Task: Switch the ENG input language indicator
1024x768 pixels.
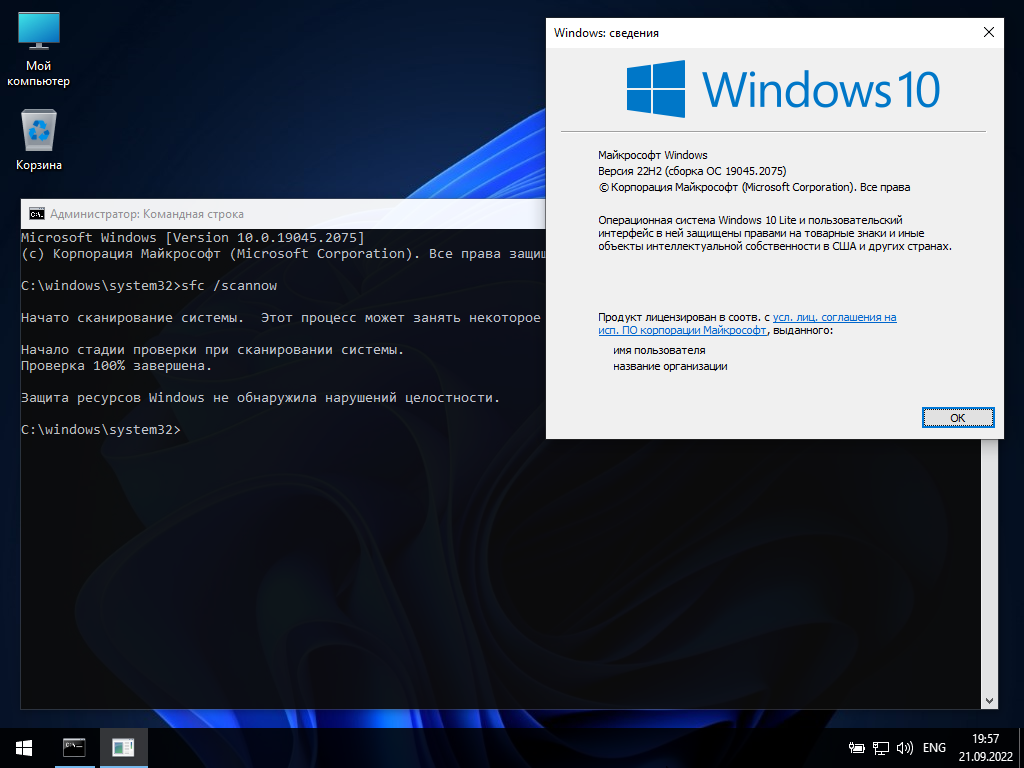Action: pos(934,747)
